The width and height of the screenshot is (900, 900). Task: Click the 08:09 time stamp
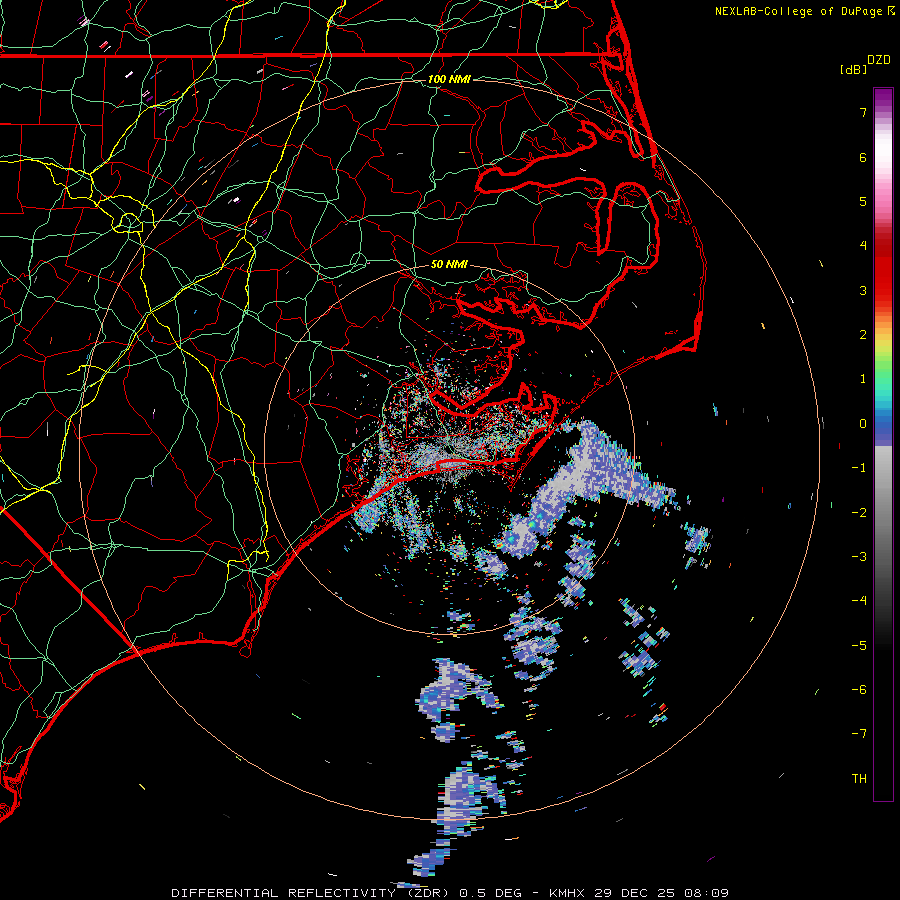706,893
